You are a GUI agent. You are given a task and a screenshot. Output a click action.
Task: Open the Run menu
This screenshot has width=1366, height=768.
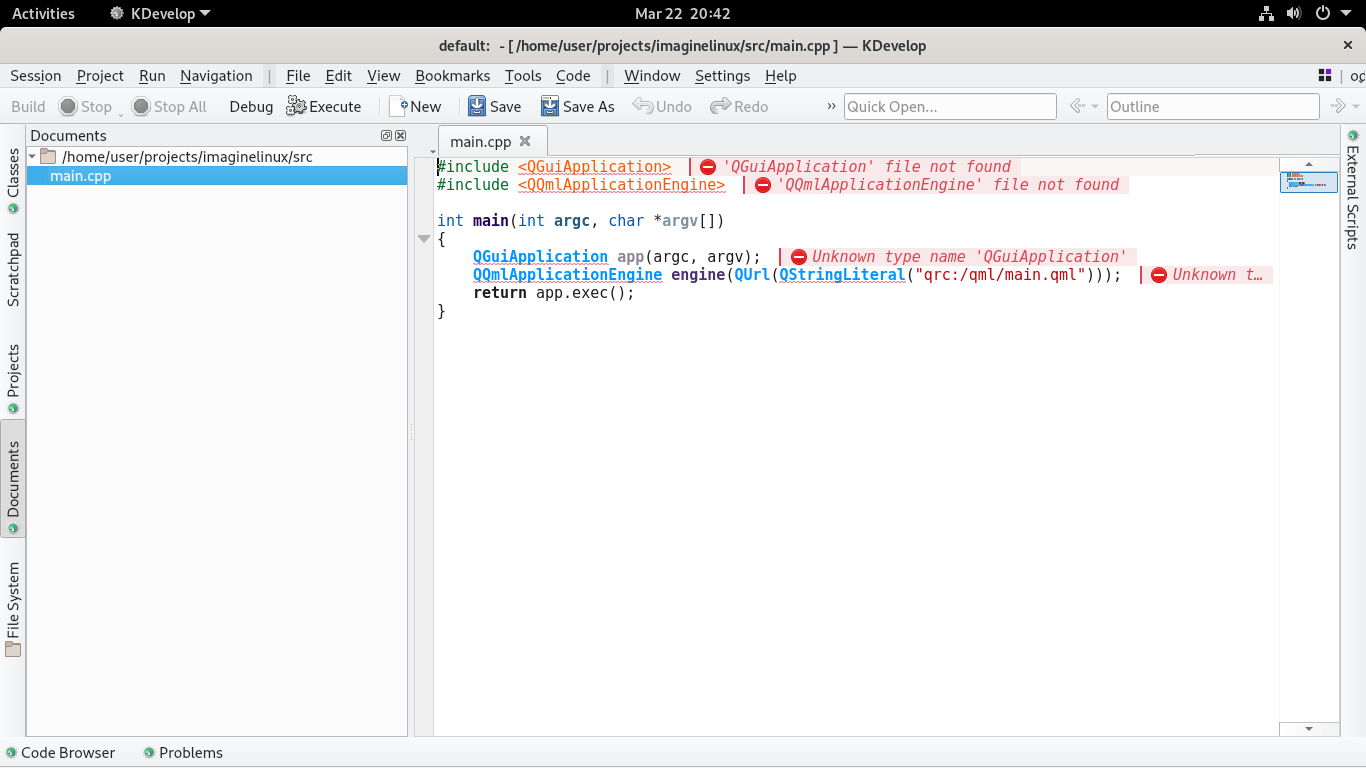[152, 76]
